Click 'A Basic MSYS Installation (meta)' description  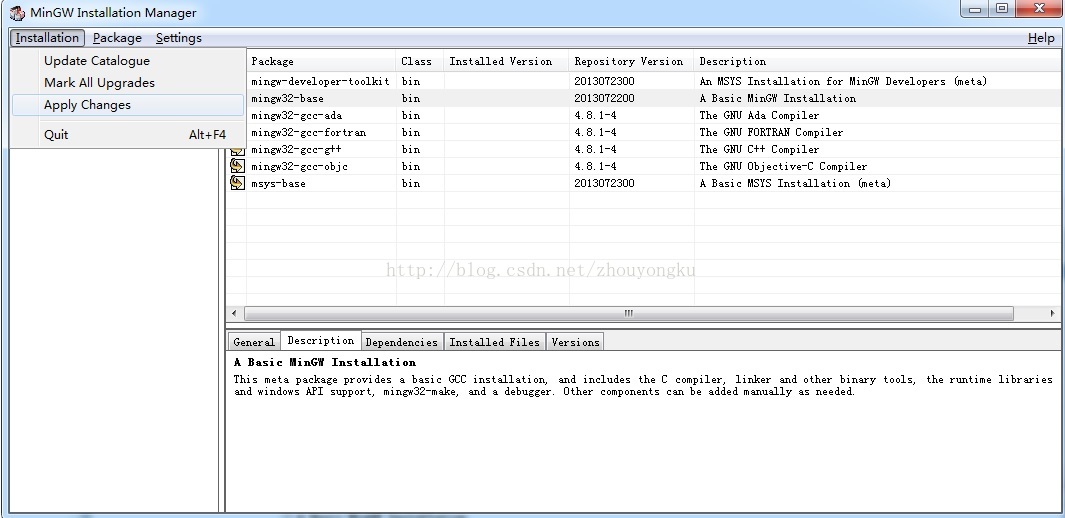[x=795, y=183]
